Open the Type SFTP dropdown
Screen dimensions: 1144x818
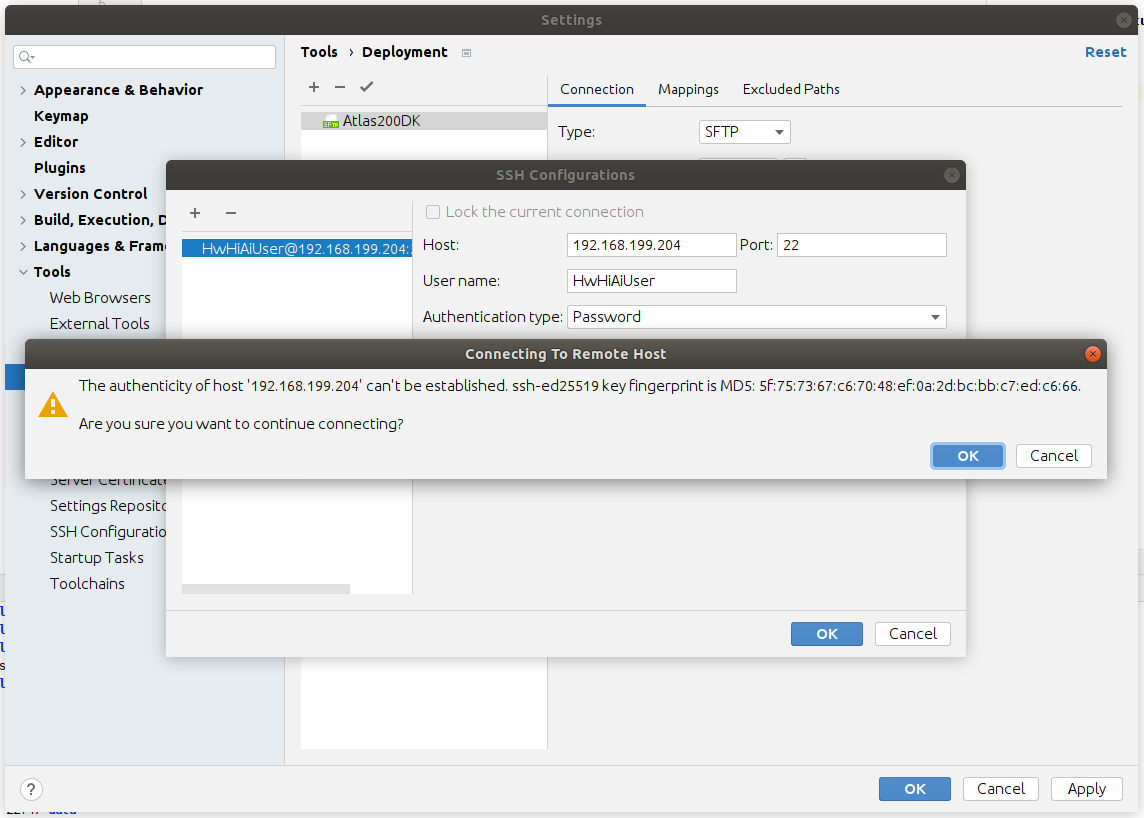[x=744, y=132]
